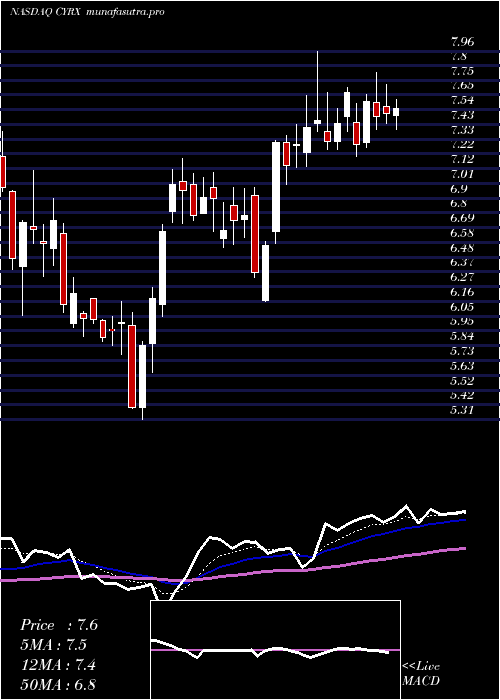The width and height of the screenshot is (500, 700).
Task: Click the 7.96 price axis label
Action: coord(462,42)
